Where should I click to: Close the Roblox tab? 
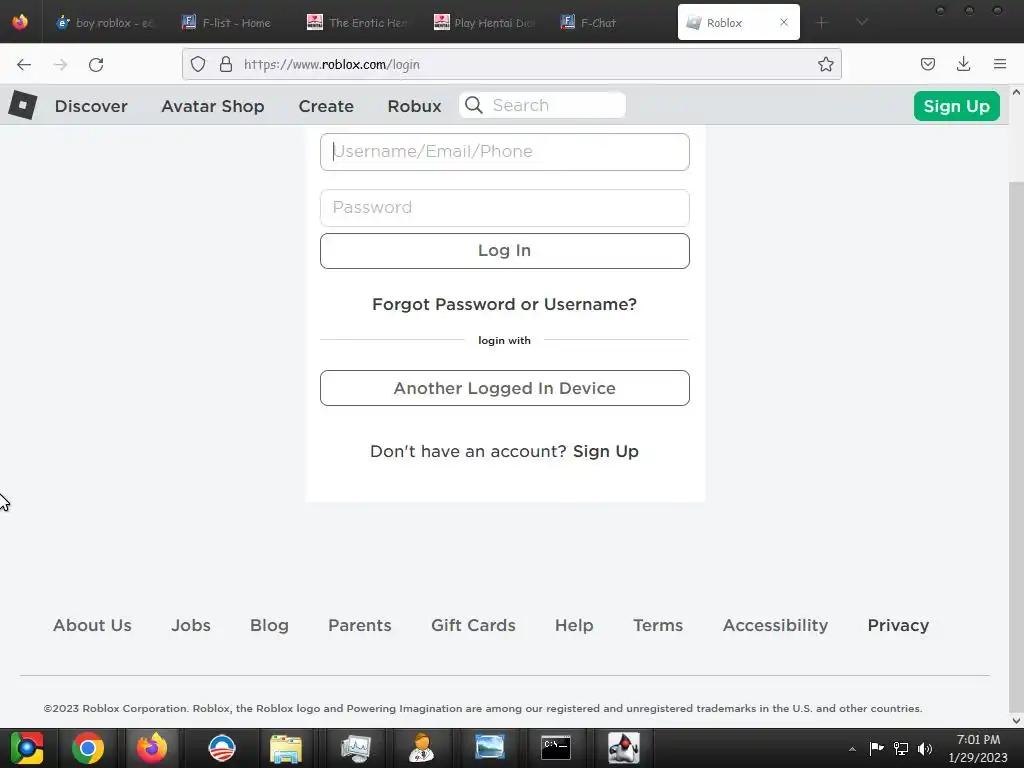pyautogui.click(x=784, y=22)
